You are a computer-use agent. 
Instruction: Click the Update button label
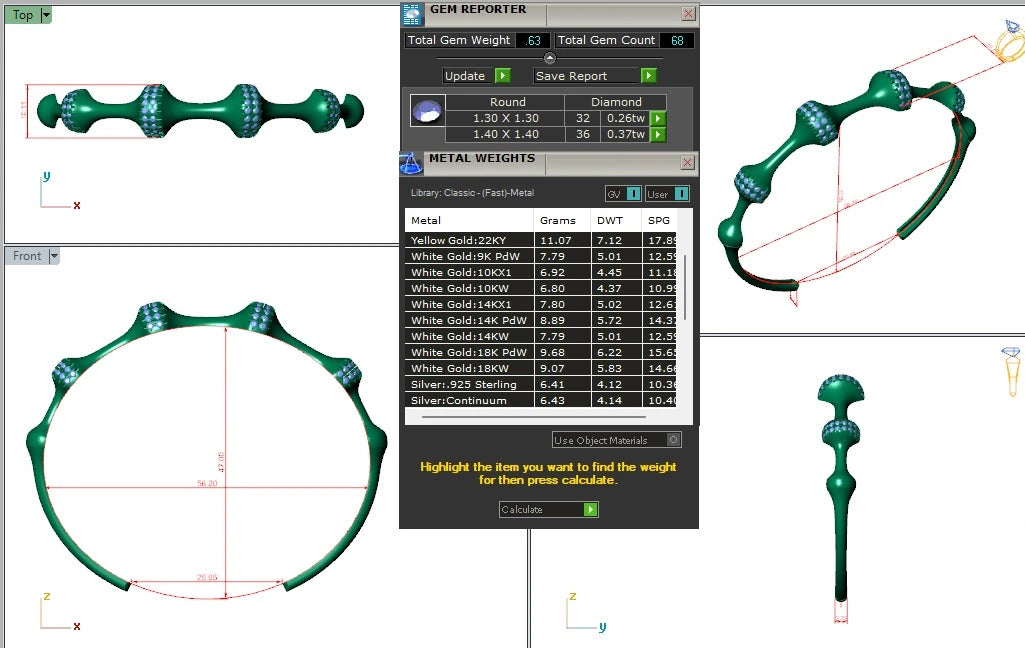(x=465, y=76)
